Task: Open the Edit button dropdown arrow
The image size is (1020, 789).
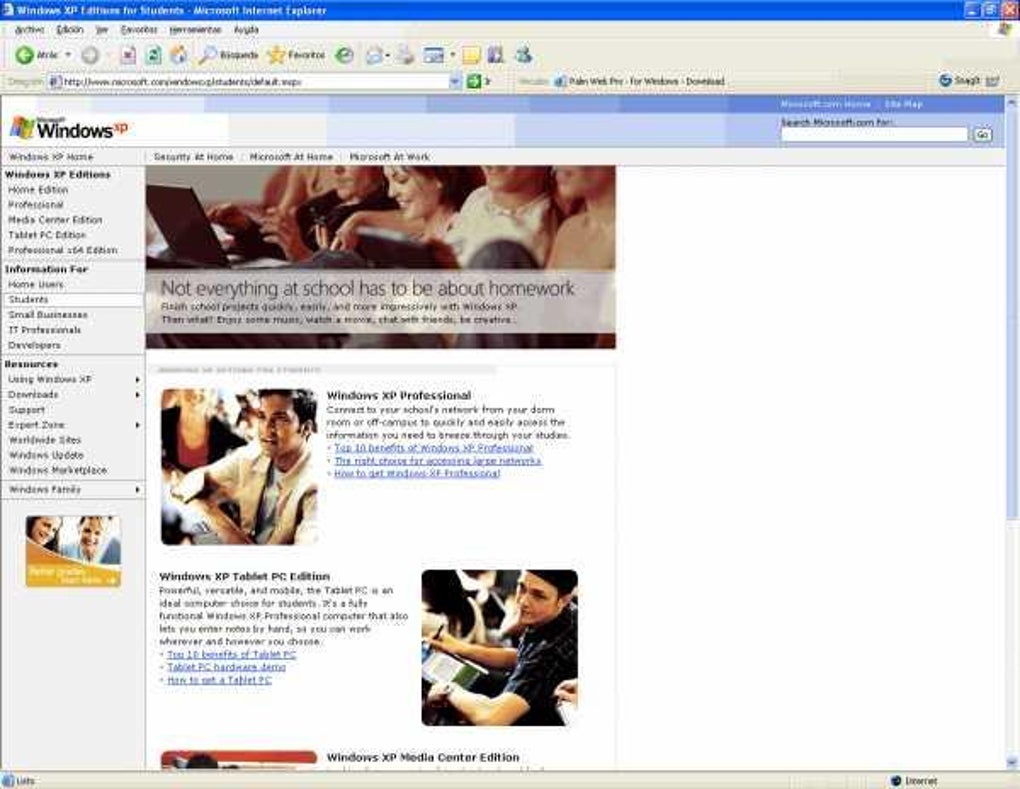Action: (x=453, y=56)
